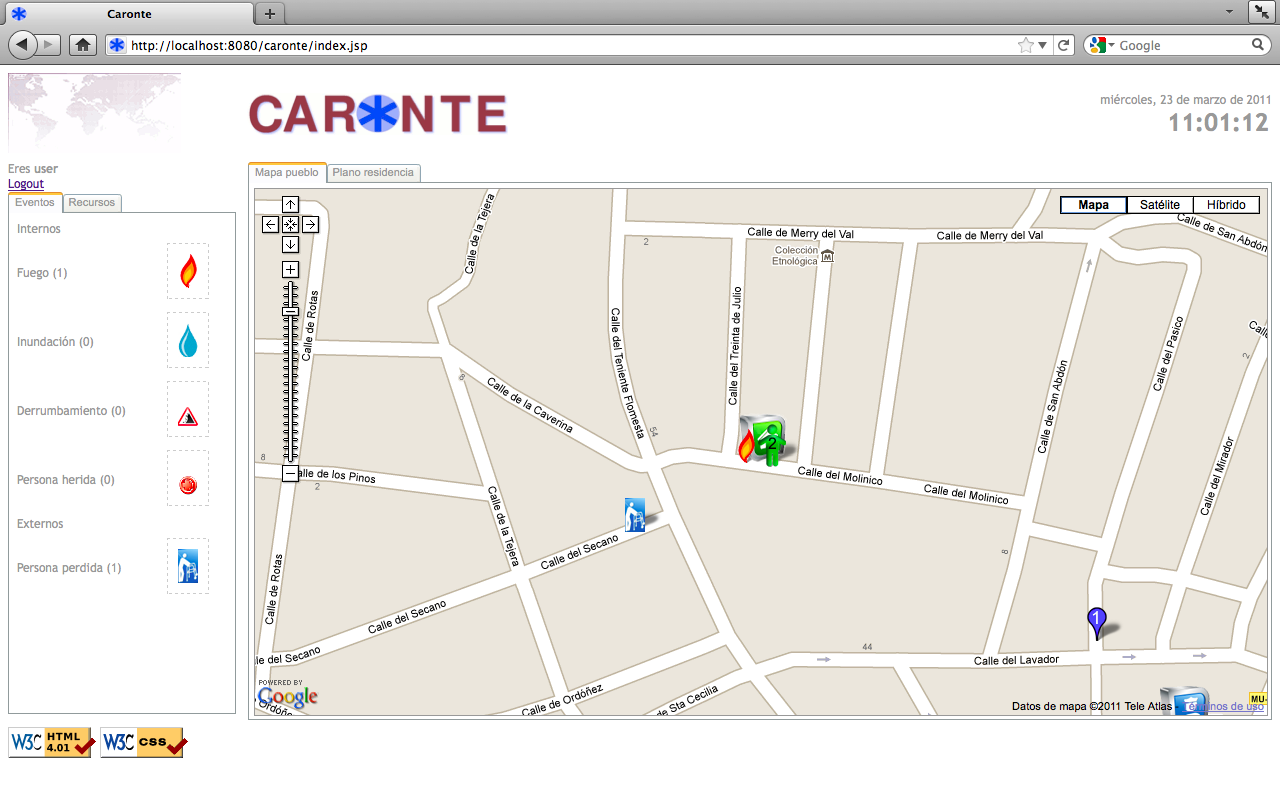Open the tab list dropdown arrow
Screen dimensions: 1280x800
point(1229,11)
